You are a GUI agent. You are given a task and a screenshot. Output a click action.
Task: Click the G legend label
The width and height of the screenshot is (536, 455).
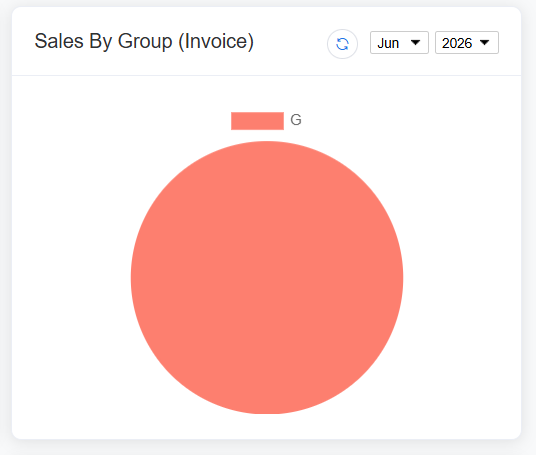click(296, 120)
